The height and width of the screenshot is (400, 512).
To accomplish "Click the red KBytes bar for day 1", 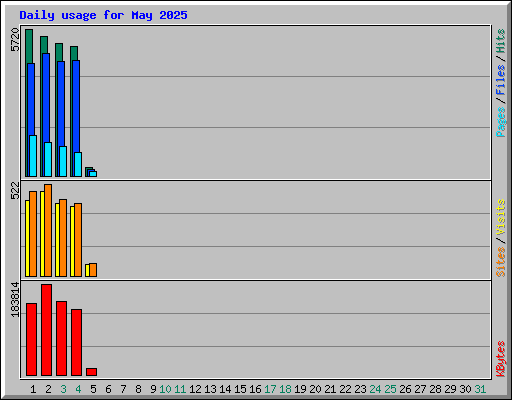I will pos(31,339).
